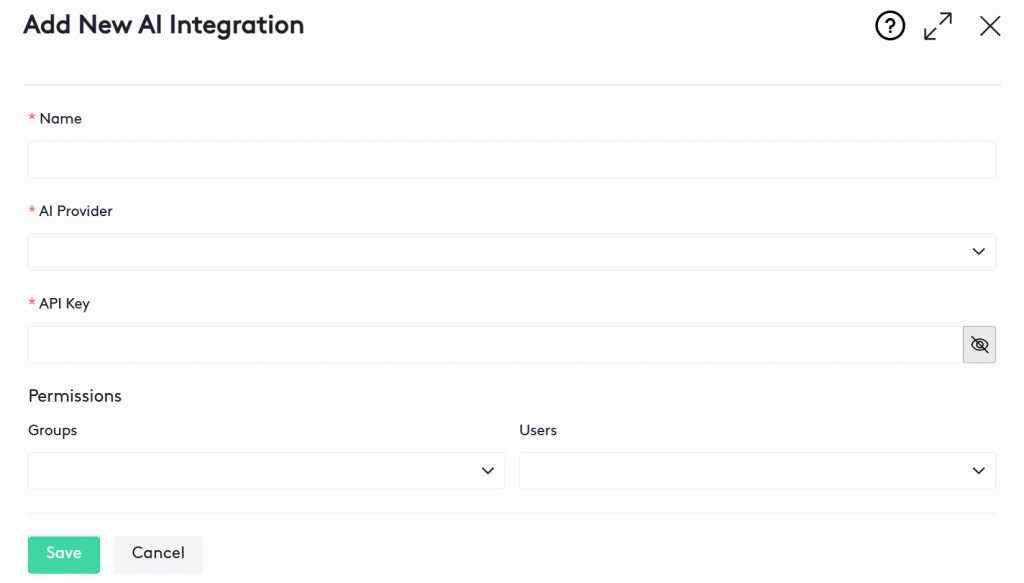Click the diagonal expand arrows icon

[937, 26]
